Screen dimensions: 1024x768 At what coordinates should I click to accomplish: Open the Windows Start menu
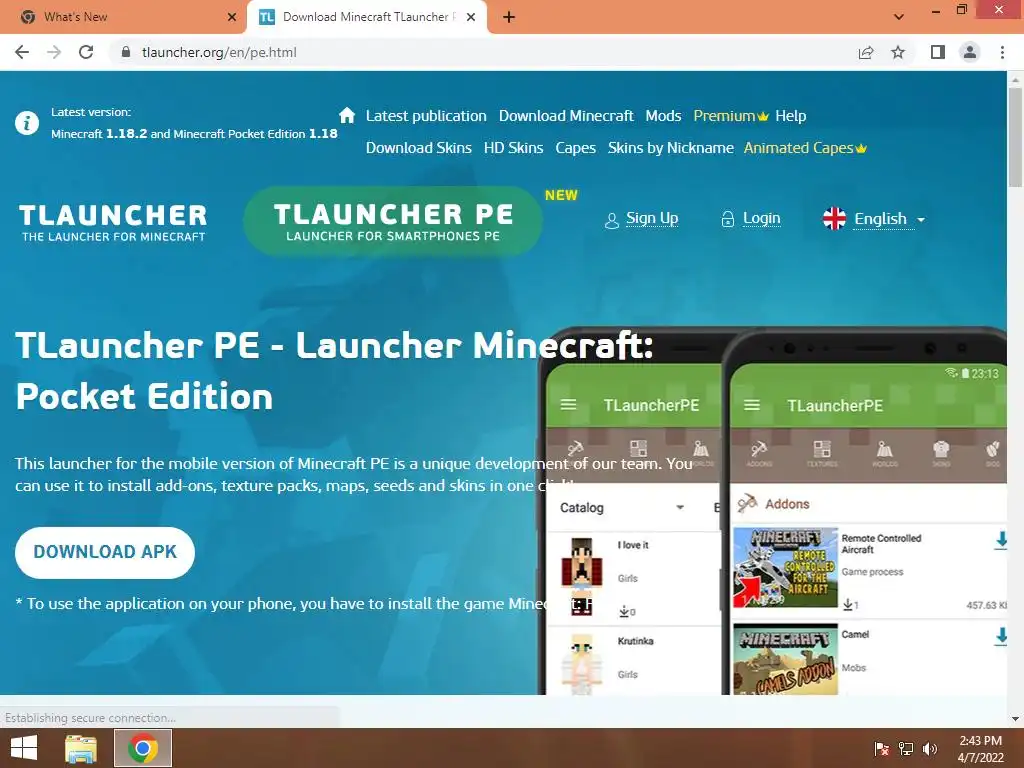pos(24,748)
